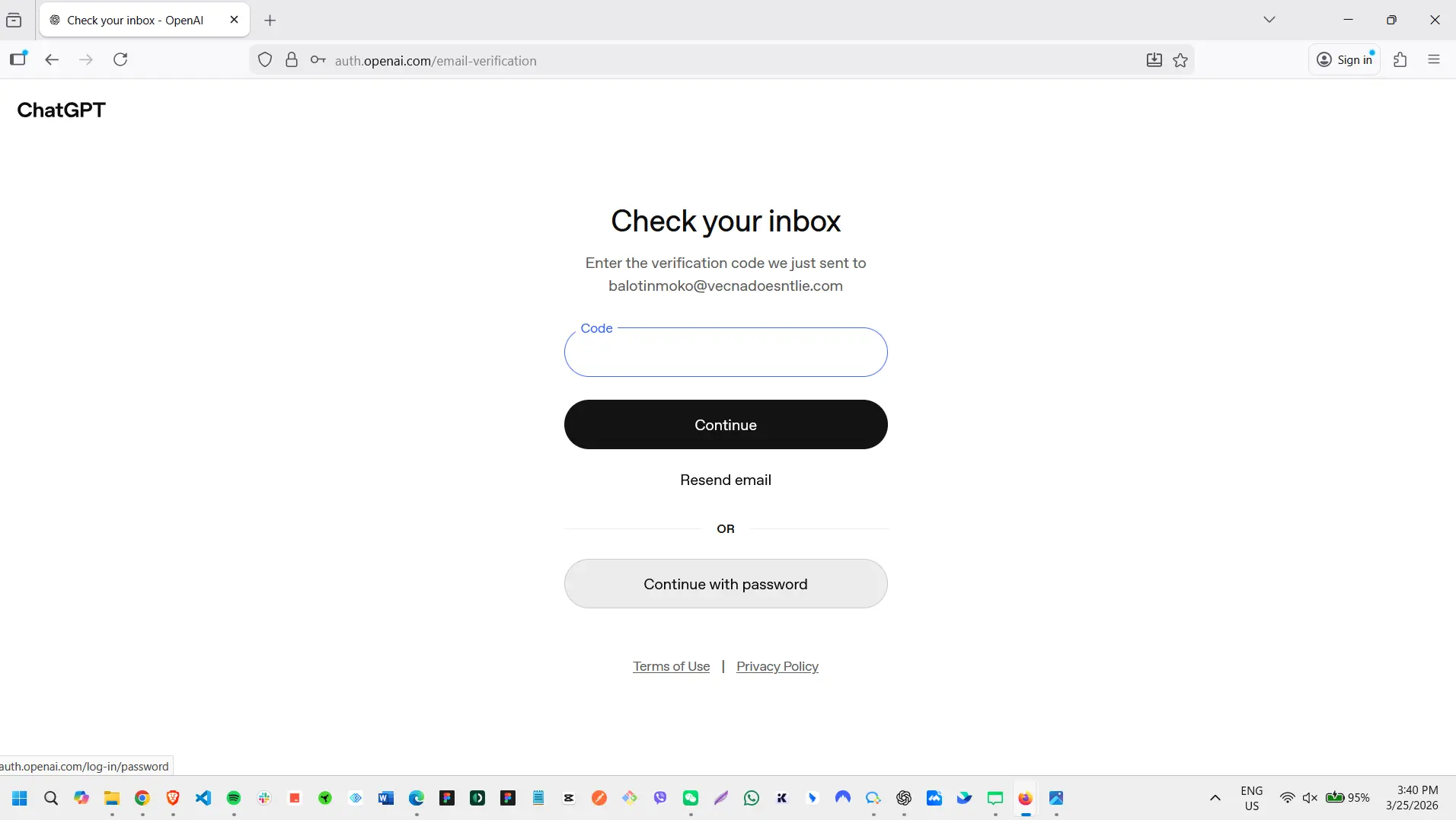Click the battery 95% indicator
The image size is (1456, 820).
pos(1348,798)
